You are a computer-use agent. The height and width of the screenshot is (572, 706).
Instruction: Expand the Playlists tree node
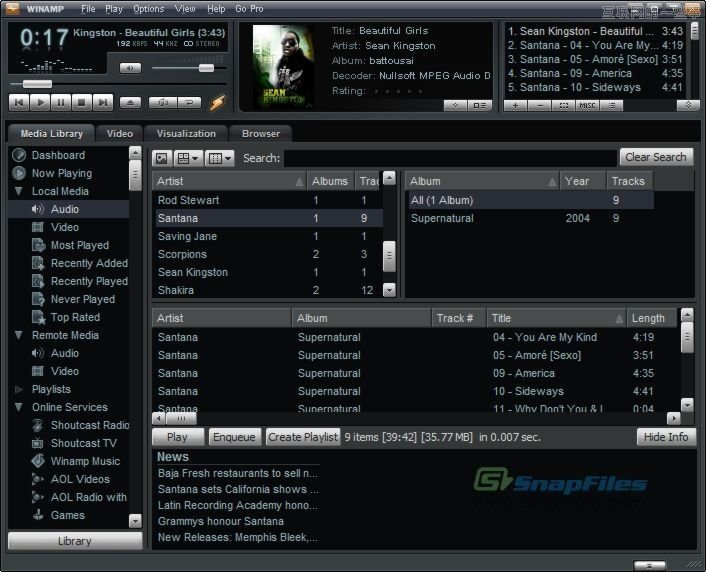tap(19, 389)
